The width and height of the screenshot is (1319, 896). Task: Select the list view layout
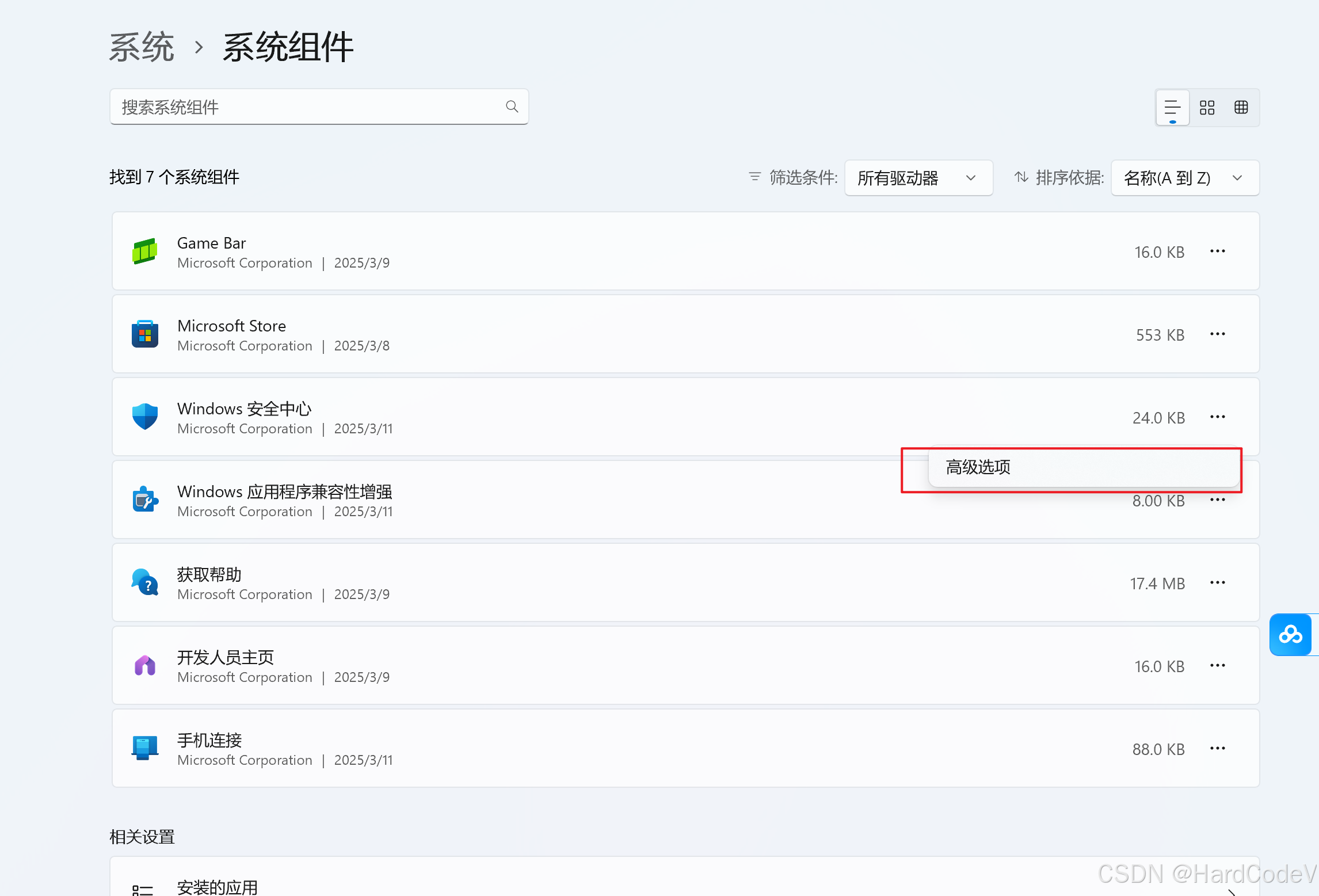pos(1172,108)
